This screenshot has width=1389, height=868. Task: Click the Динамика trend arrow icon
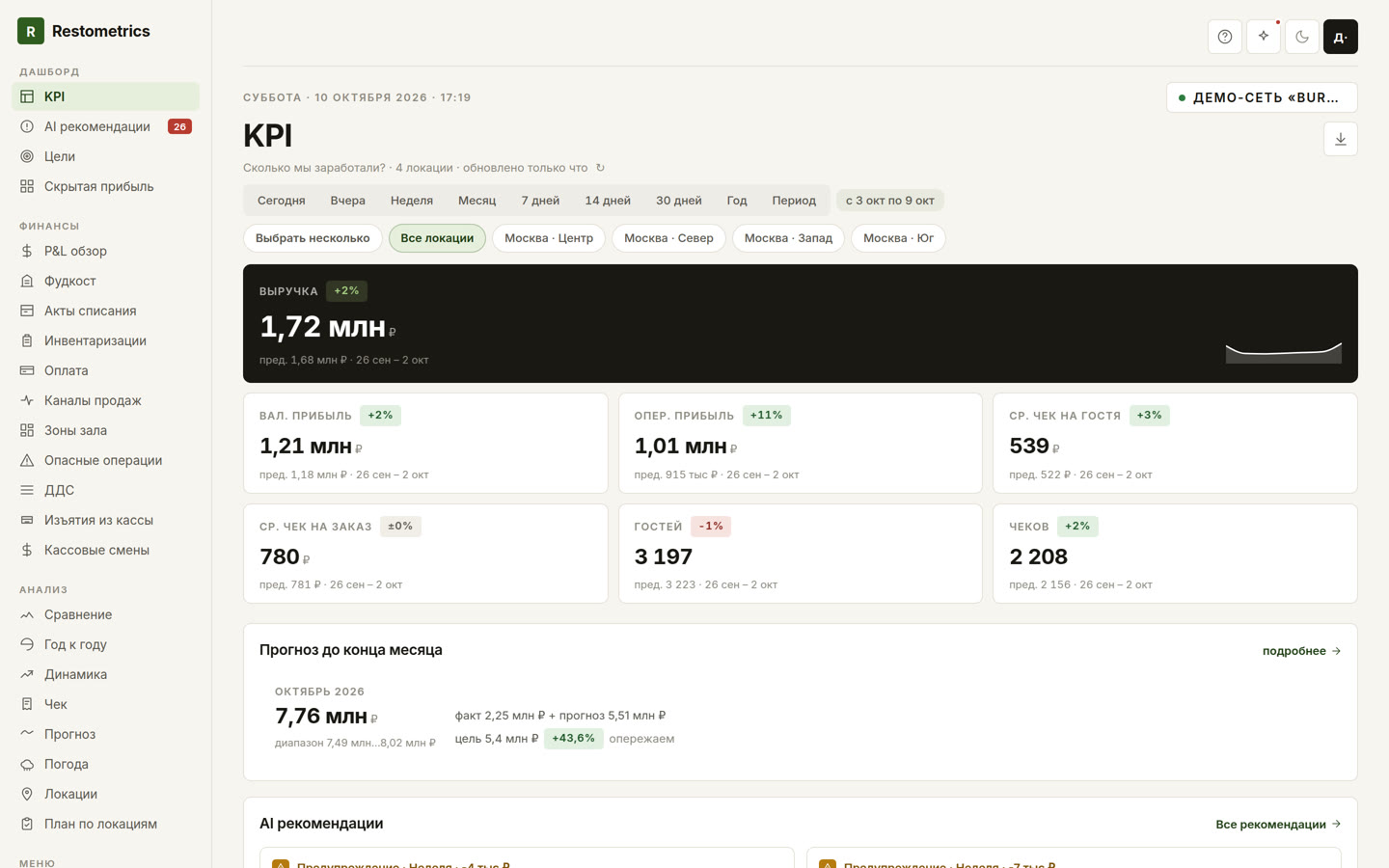click(x=27, y=674)
